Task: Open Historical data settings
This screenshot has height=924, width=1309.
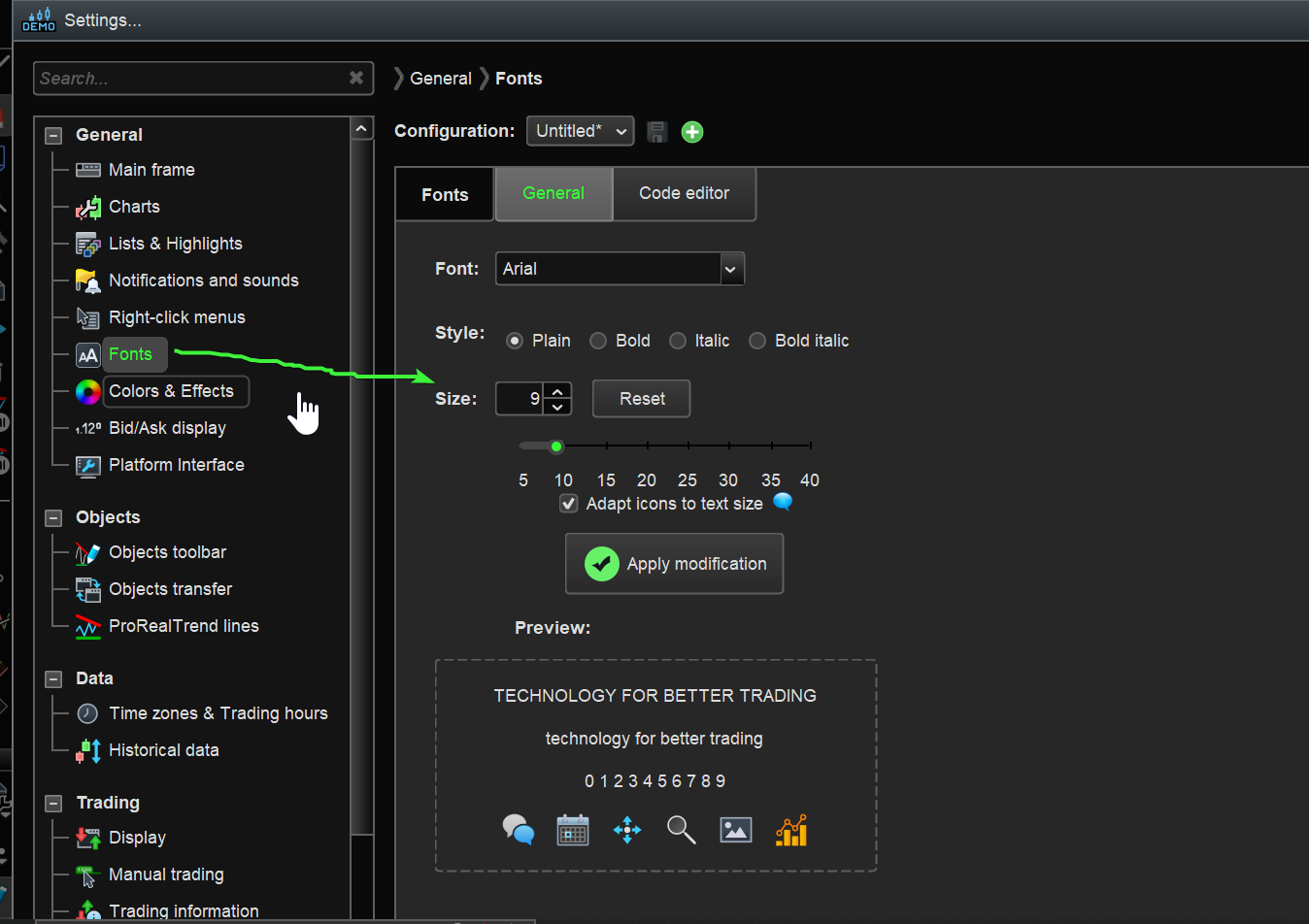Action: click(x=164, y=750)
